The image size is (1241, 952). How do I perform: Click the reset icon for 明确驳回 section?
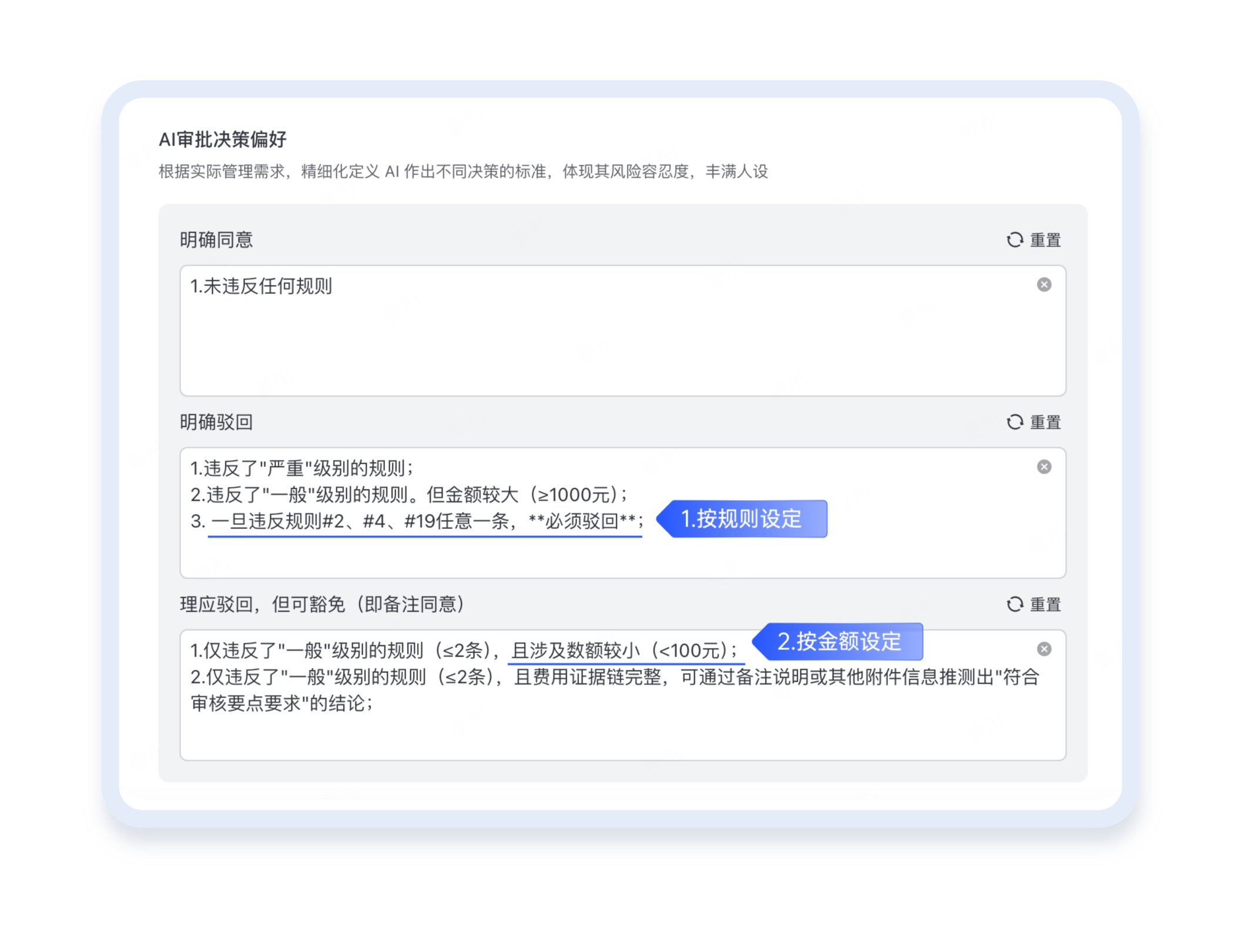[1015, 422]
